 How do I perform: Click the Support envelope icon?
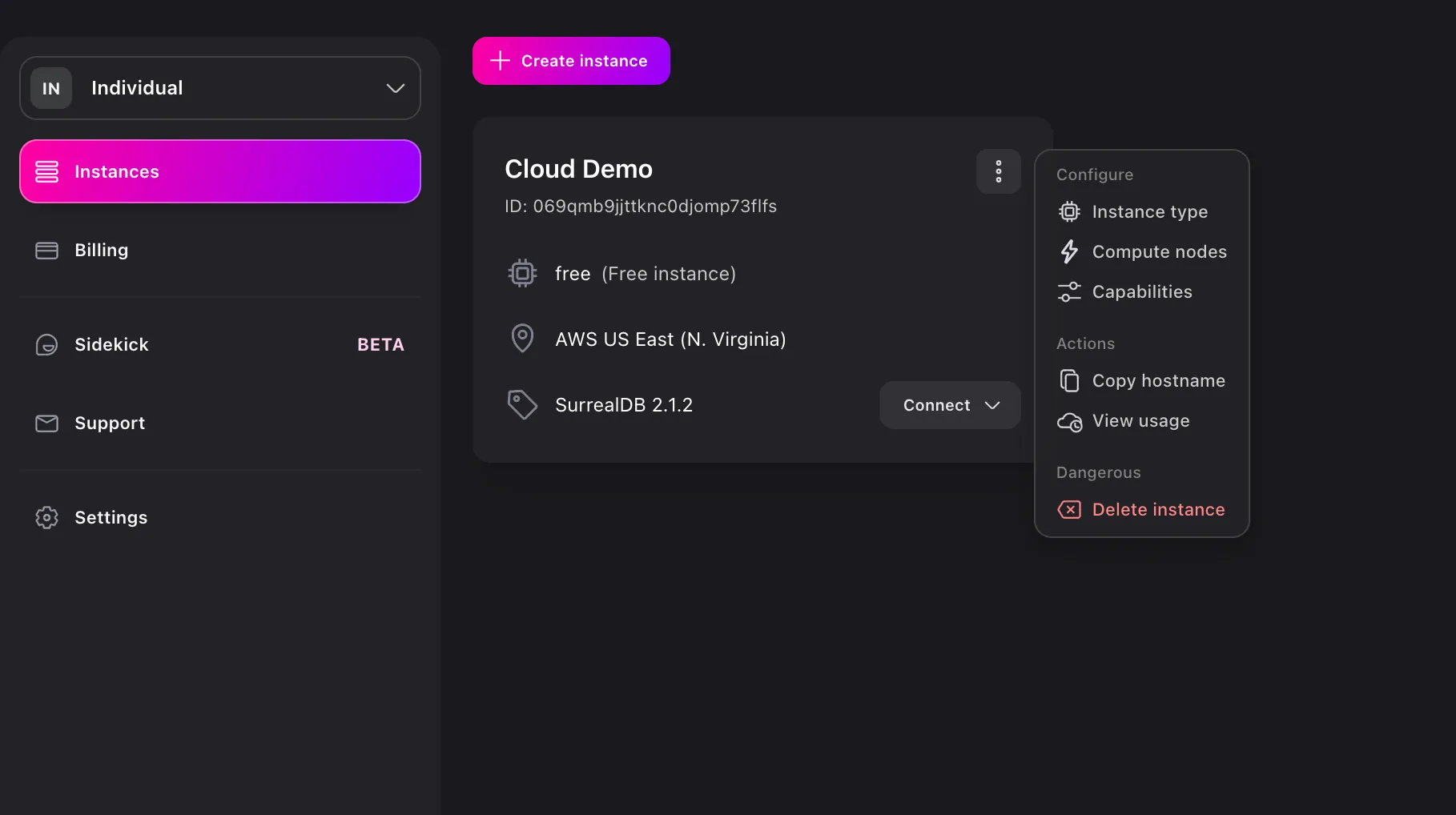(46, 424)
